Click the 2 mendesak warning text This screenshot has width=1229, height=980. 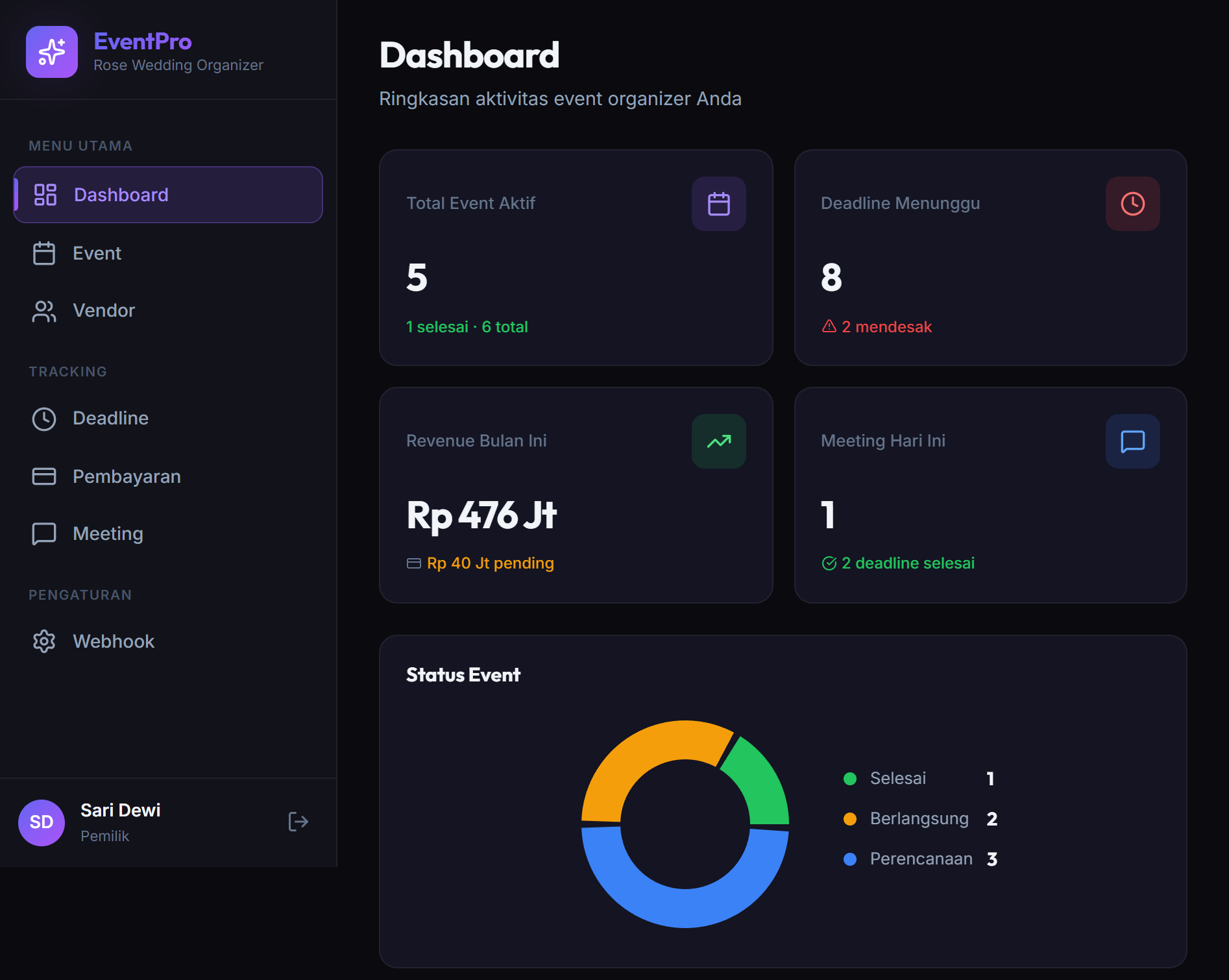pyautogui.click(x=886, y=326)
